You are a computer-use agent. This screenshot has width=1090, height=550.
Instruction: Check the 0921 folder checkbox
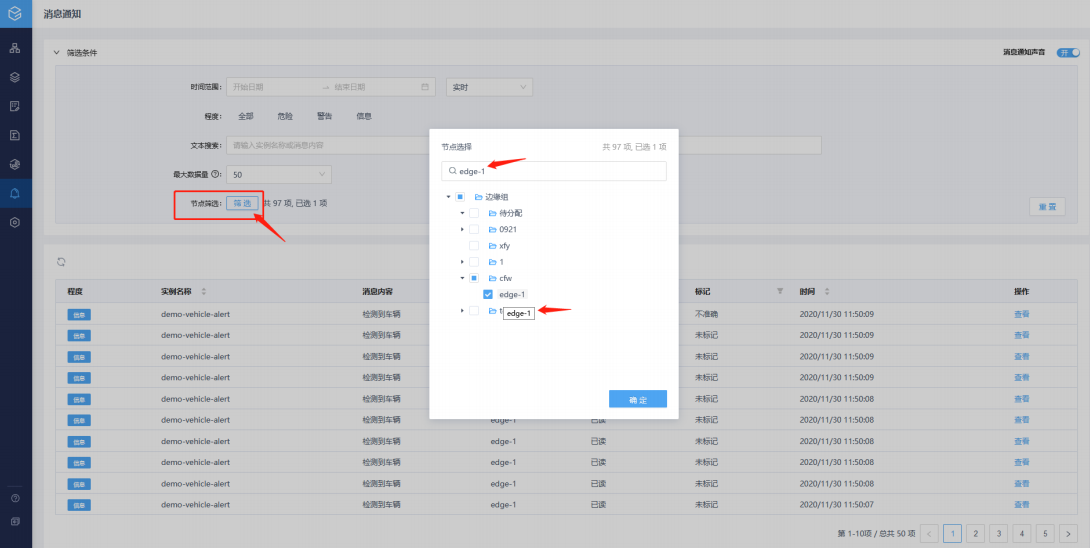474,229
